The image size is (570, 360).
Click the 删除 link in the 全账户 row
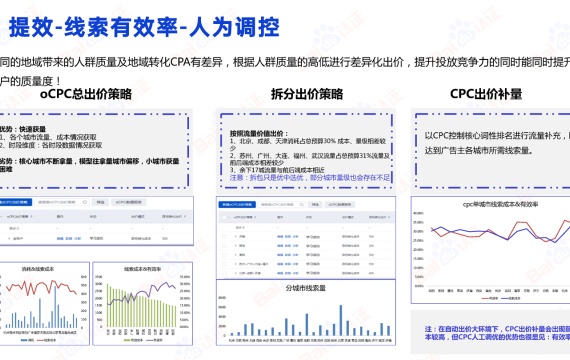(x=69, y=239)
